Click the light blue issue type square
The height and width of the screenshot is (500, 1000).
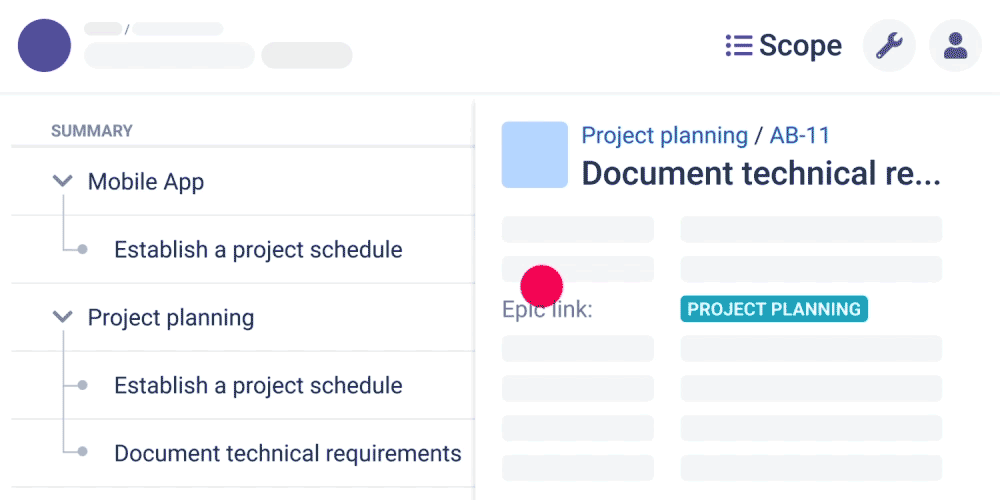click(534, 154)
